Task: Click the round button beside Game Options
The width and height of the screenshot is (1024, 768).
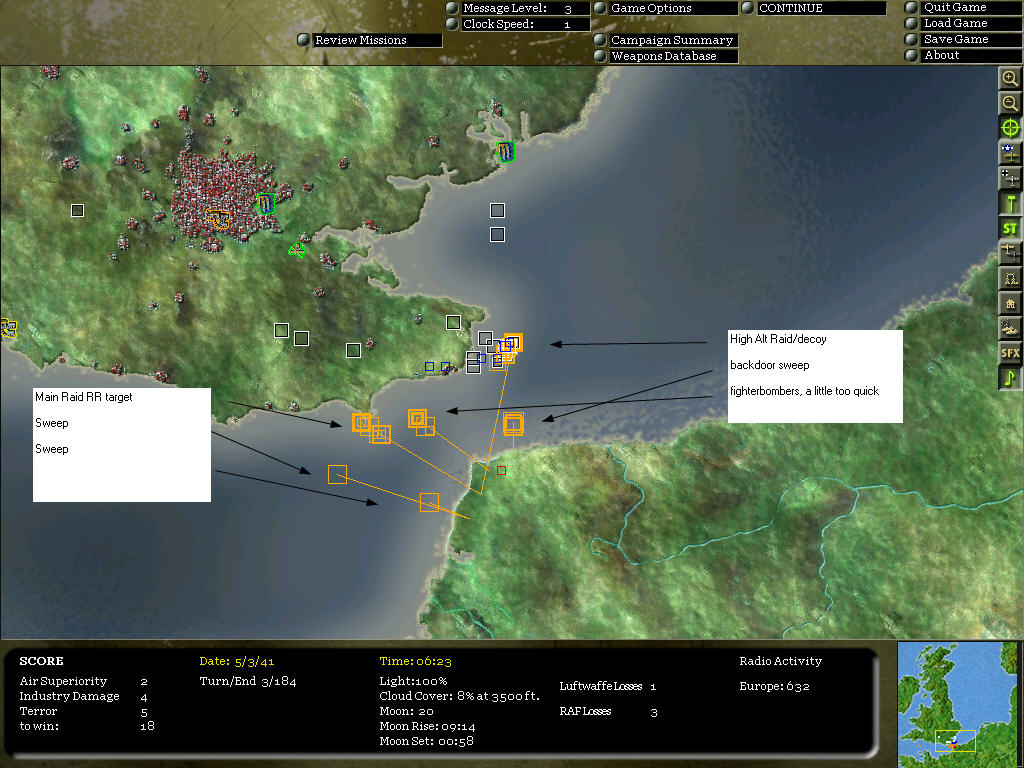Action: [600, 8]
